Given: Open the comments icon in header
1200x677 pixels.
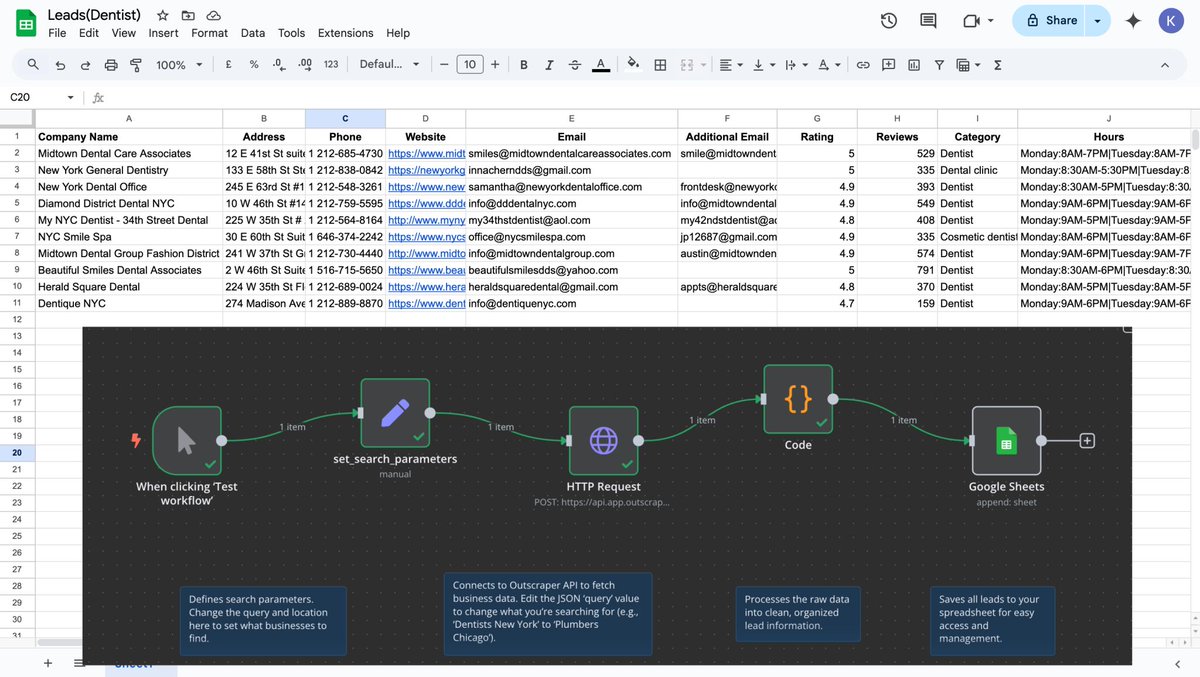Looking at the screenshot, I should [x=928, y=21].
